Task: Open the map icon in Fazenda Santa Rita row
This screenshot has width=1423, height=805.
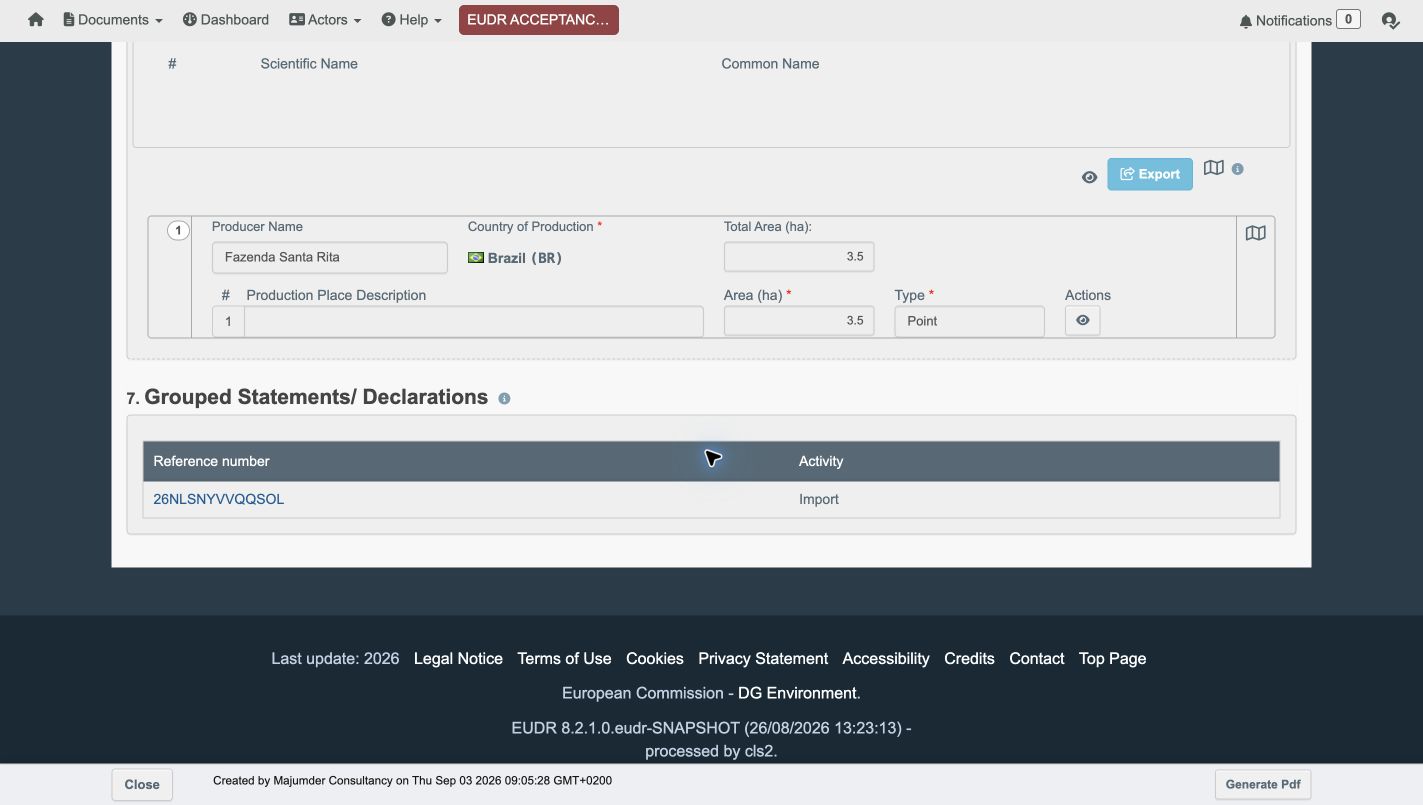Action: (x=1255, y=233)
